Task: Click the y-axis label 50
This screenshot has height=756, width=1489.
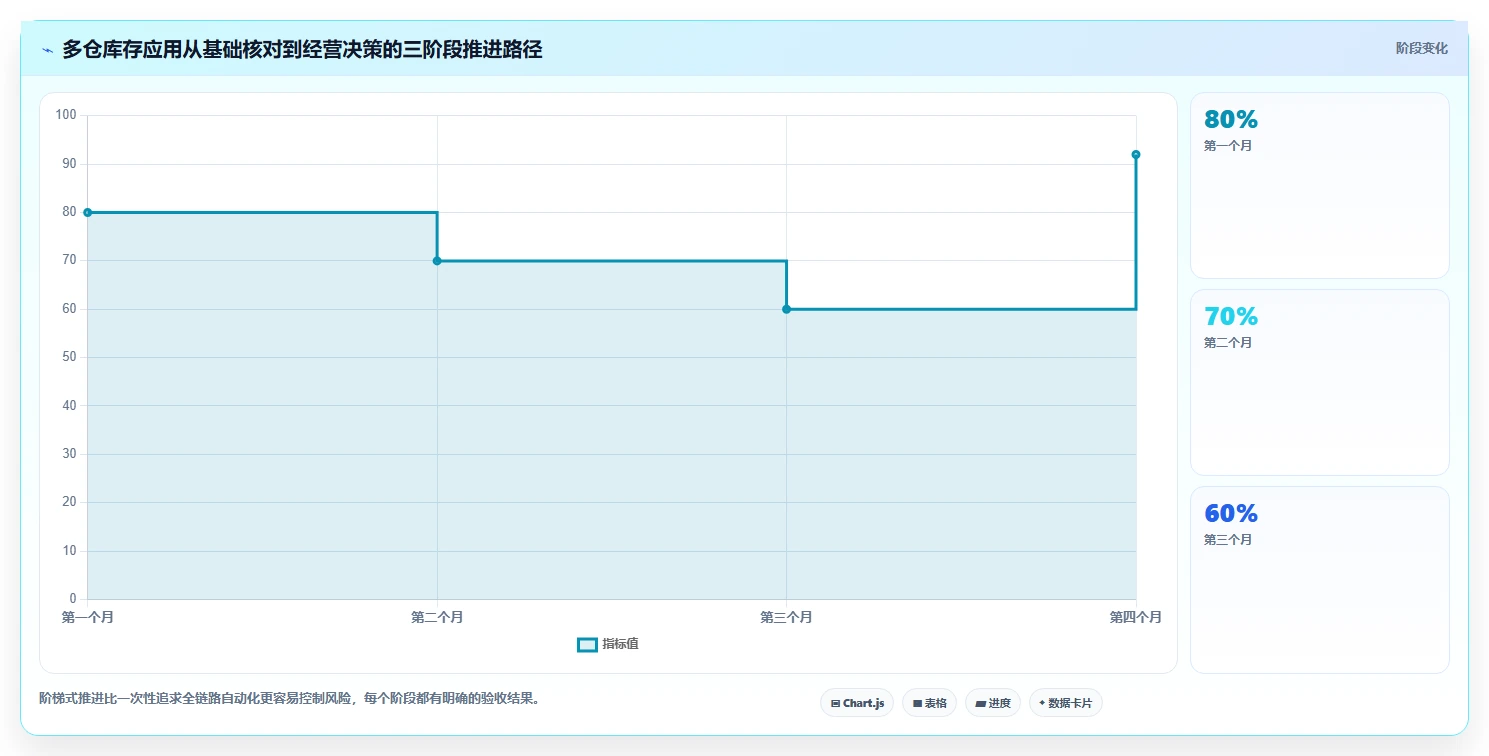Action: click(69, 357)
